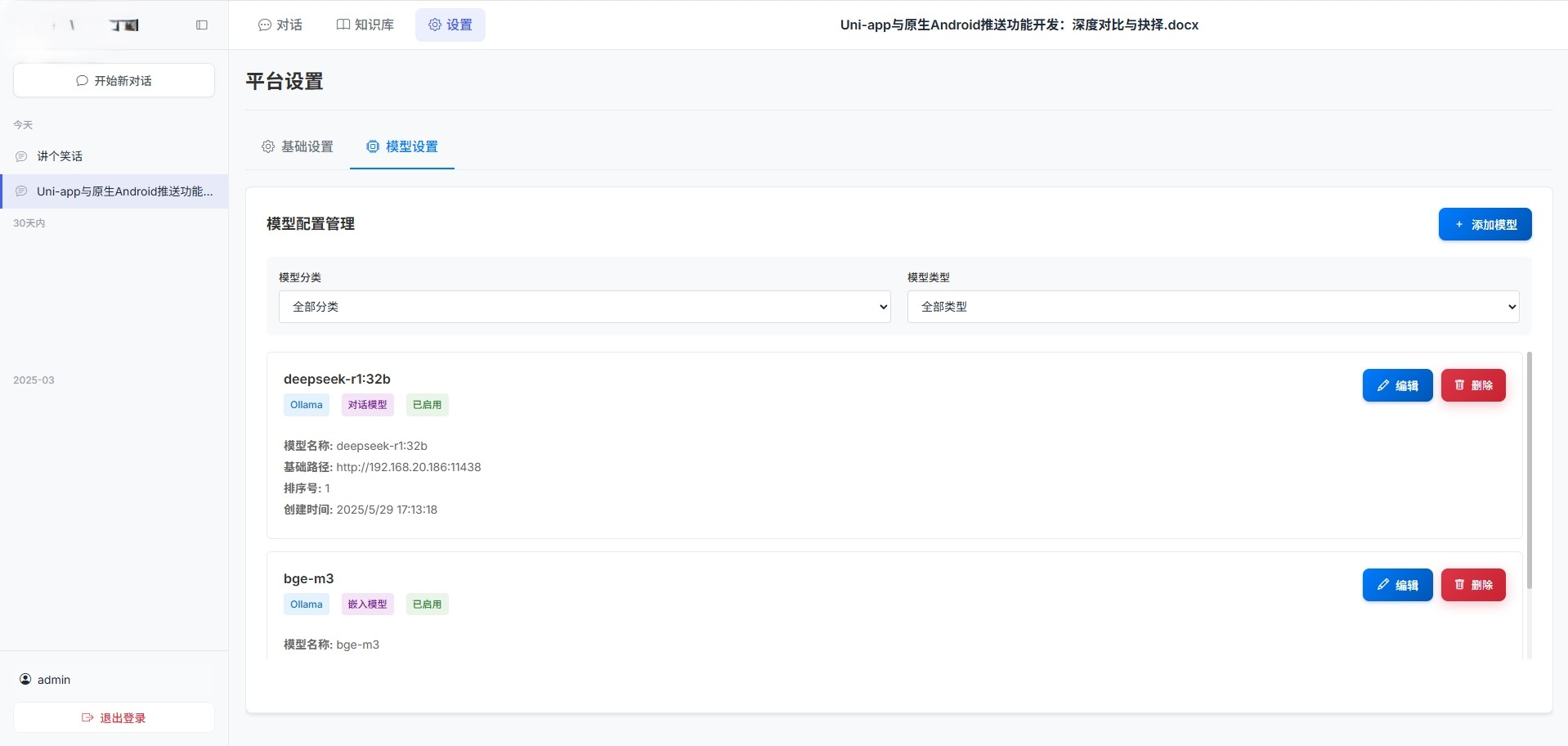Click the trash icon to delete bge-m3
1568x746 pixels.
(1459, 585)
